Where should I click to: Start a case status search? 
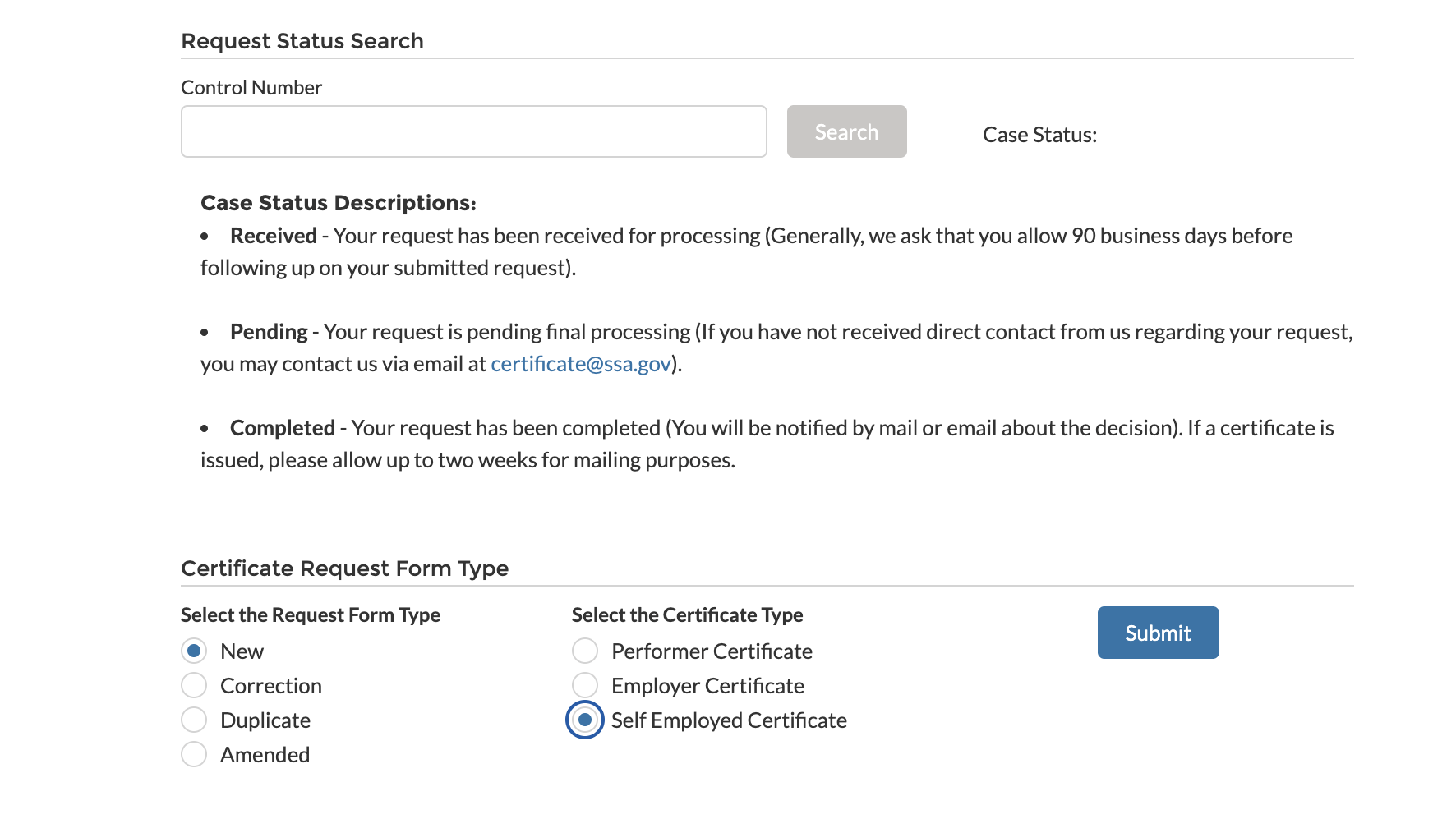coord(846,131)
